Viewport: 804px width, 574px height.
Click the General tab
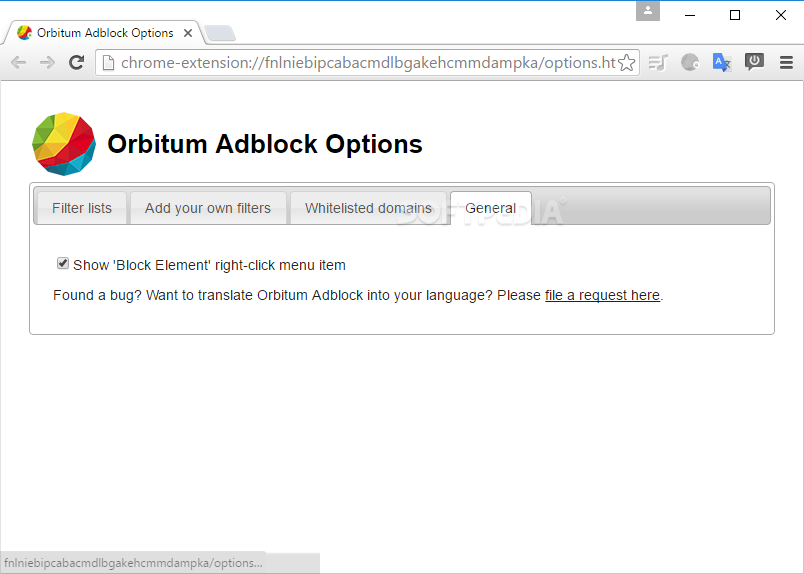(x=490, y=208)
